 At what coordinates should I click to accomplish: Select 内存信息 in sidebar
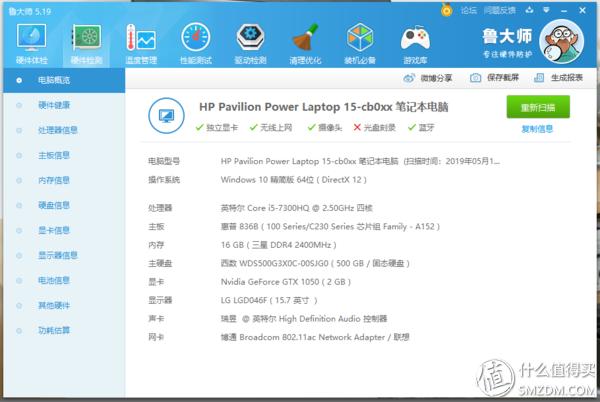coord(64,180)
